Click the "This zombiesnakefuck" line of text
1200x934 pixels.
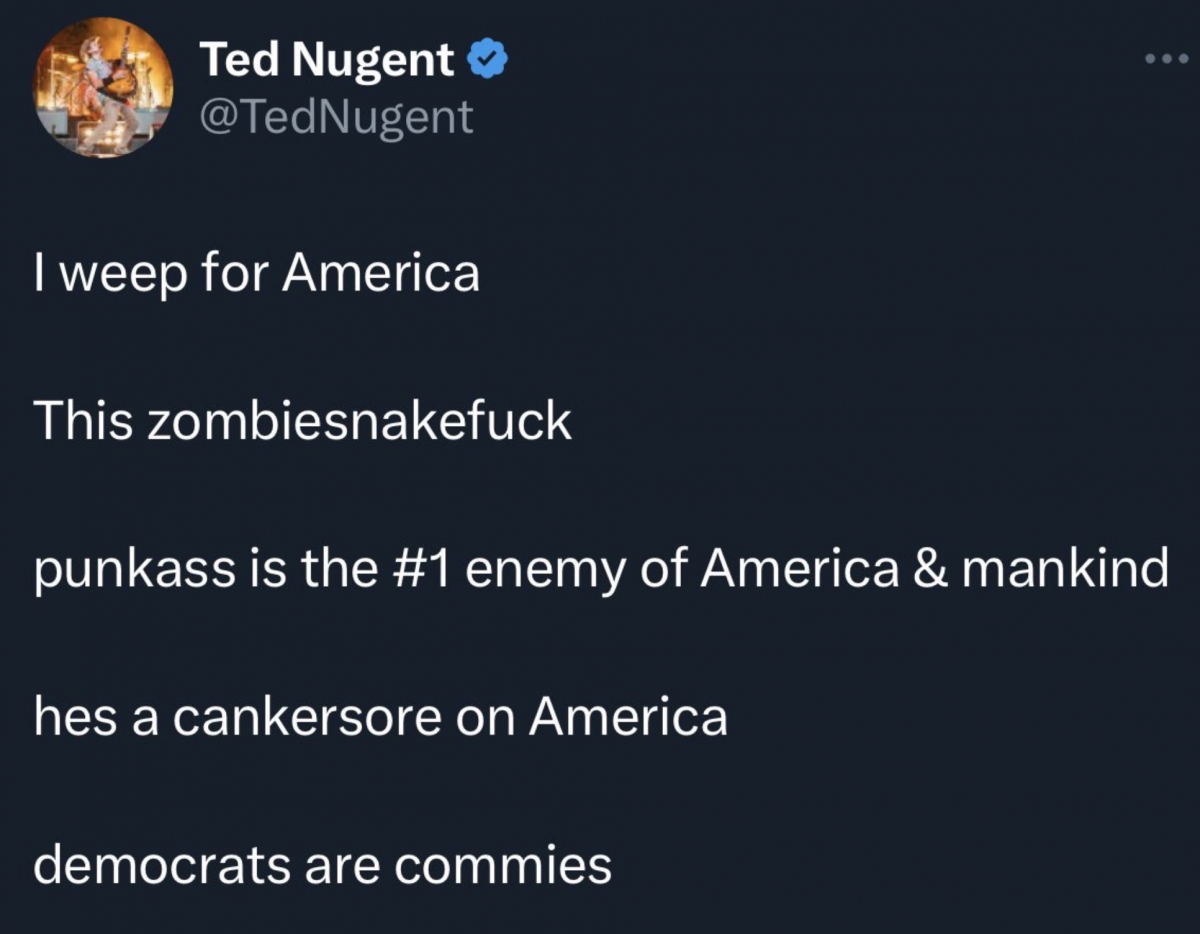[303, 422]
